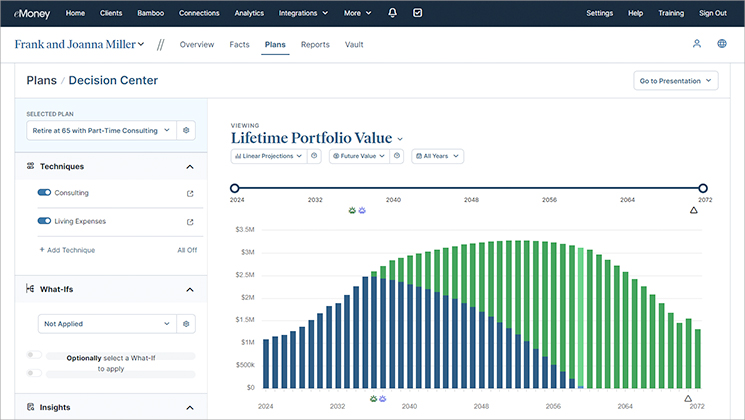
Task: Open the All Years dropdown
Action: click(438, 156)
